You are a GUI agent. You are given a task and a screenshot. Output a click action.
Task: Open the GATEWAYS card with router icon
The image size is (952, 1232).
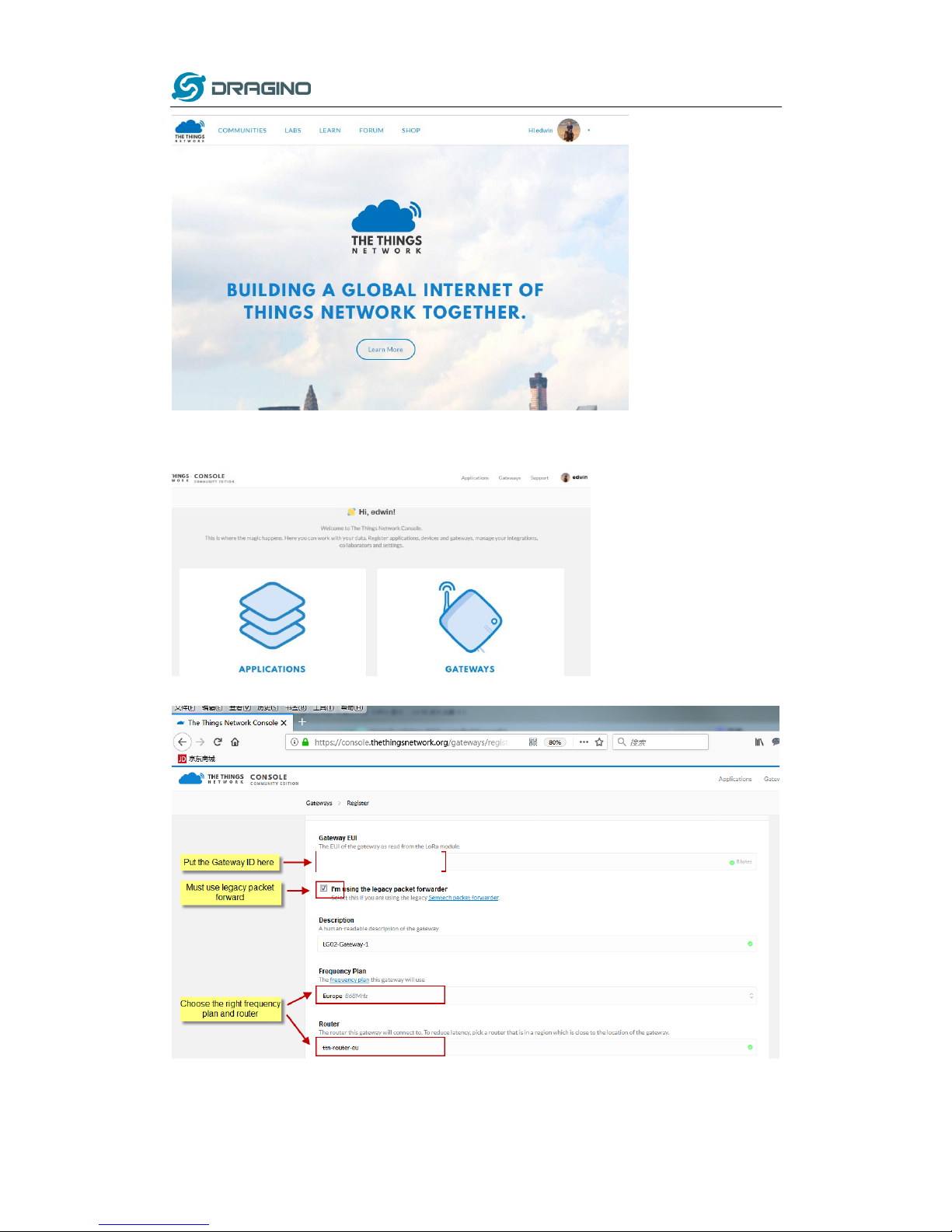pos(470,623)
